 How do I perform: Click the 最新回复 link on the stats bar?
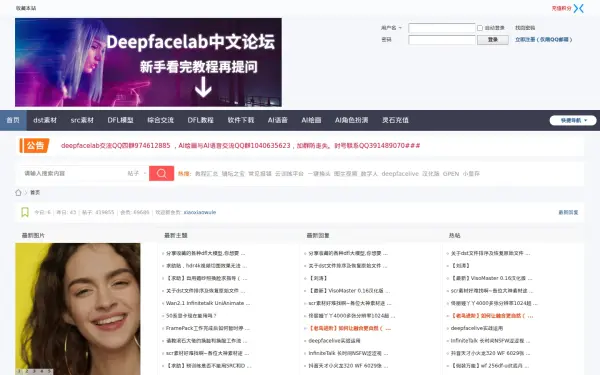(568, 212)
